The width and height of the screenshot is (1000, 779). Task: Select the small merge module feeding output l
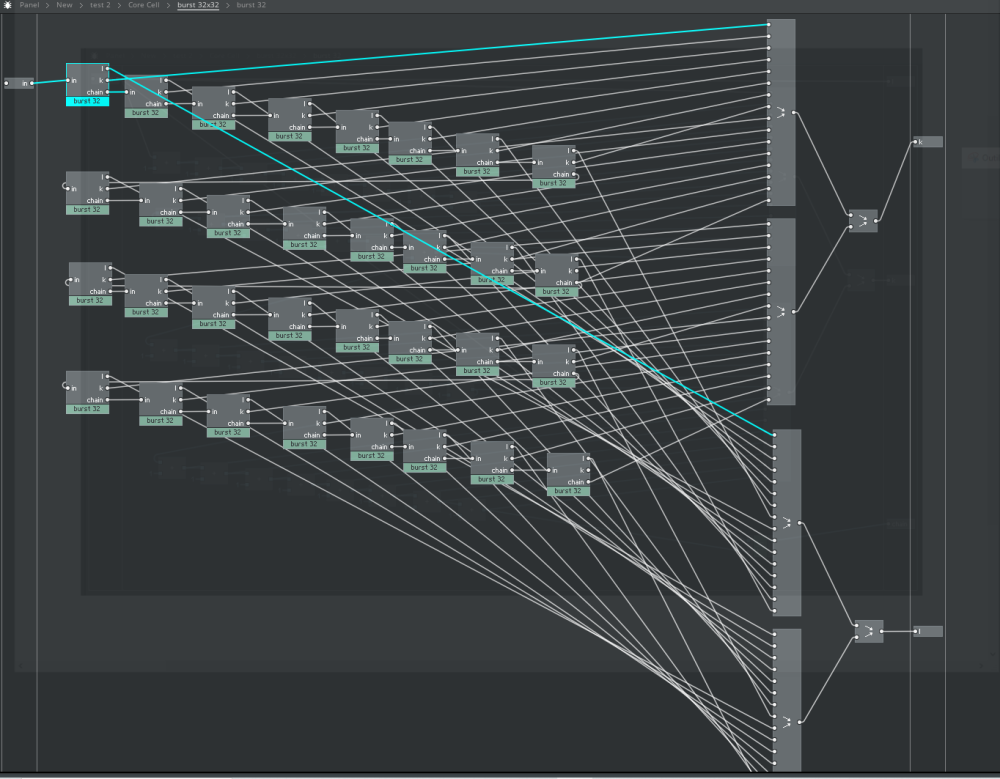point(869,632)
